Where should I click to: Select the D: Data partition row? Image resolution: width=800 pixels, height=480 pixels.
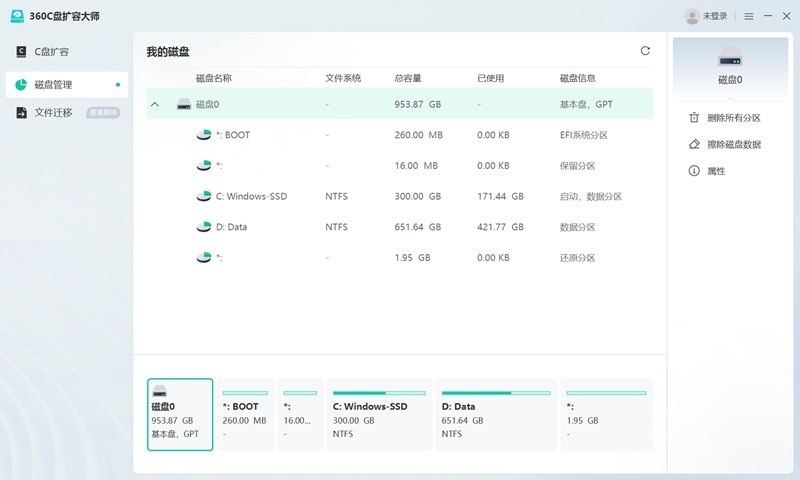(400, 227)
